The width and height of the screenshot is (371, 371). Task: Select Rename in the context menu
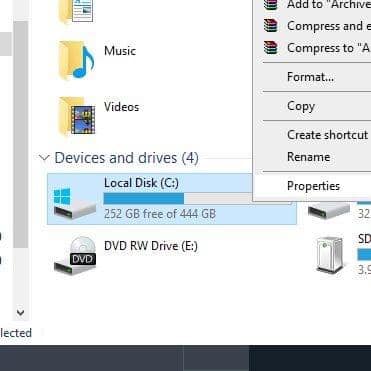pyautogui.click(x=308, y=157)
